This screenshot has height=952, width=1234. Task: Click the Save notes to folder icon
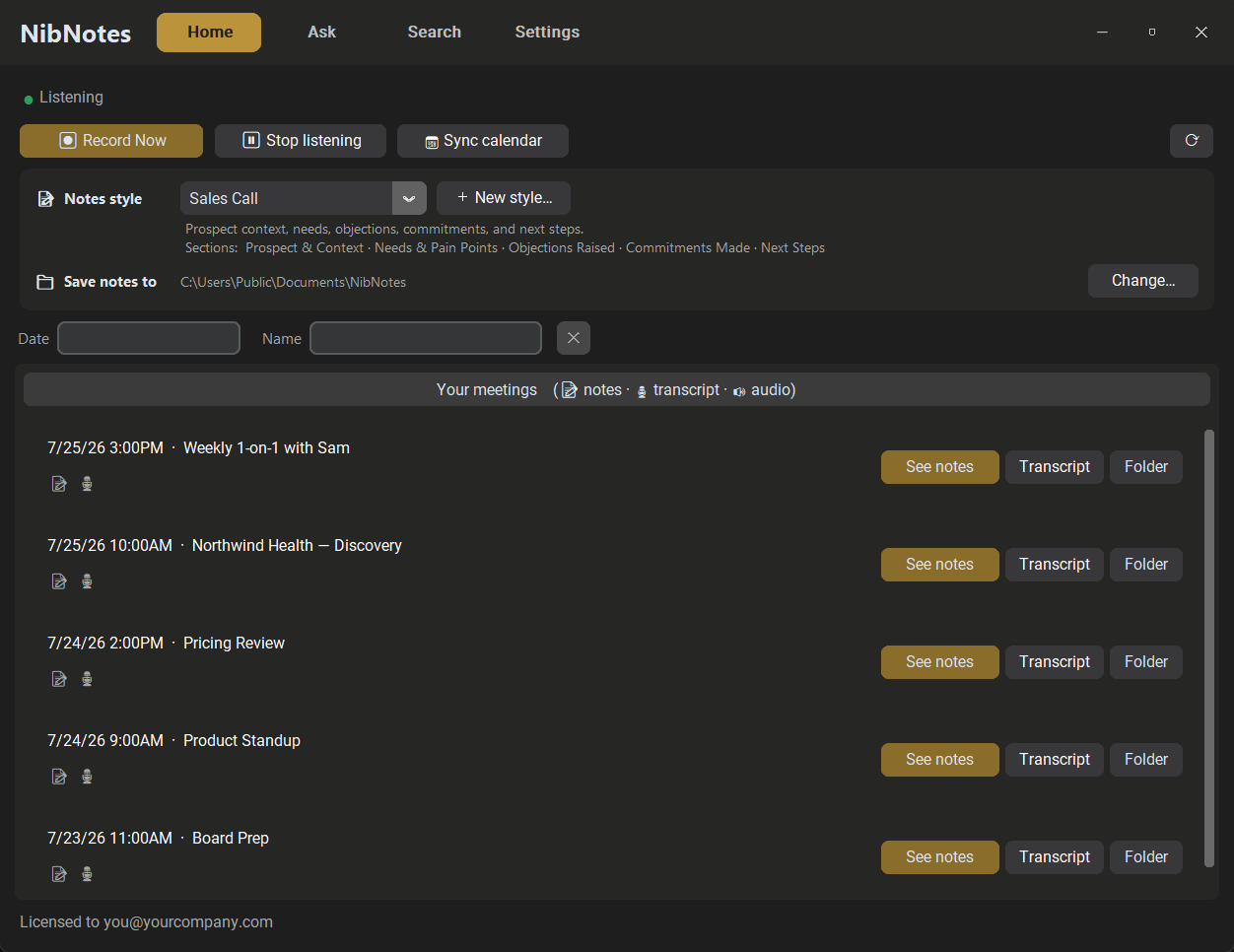click(45, 282)
